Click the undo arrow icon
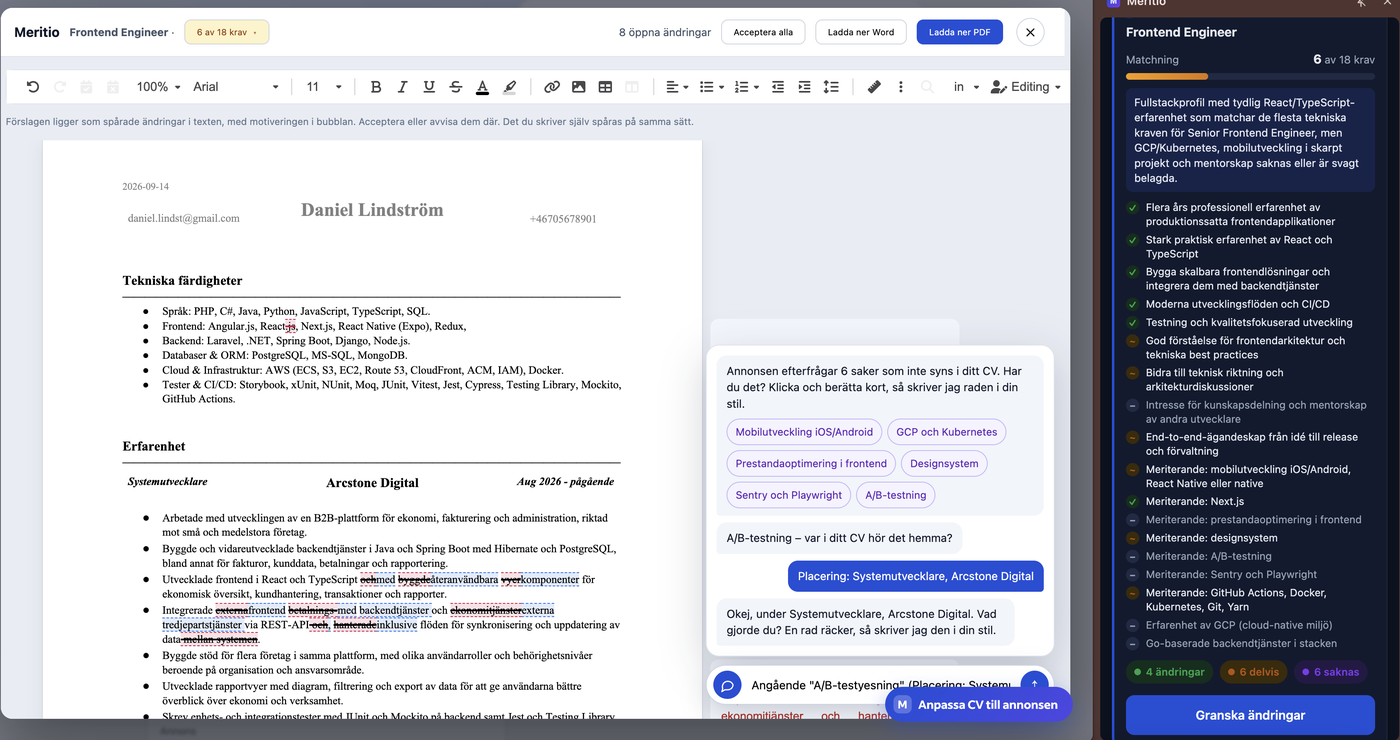The height and width of the screenshot is (740, 1400). [x=33, y=87]
